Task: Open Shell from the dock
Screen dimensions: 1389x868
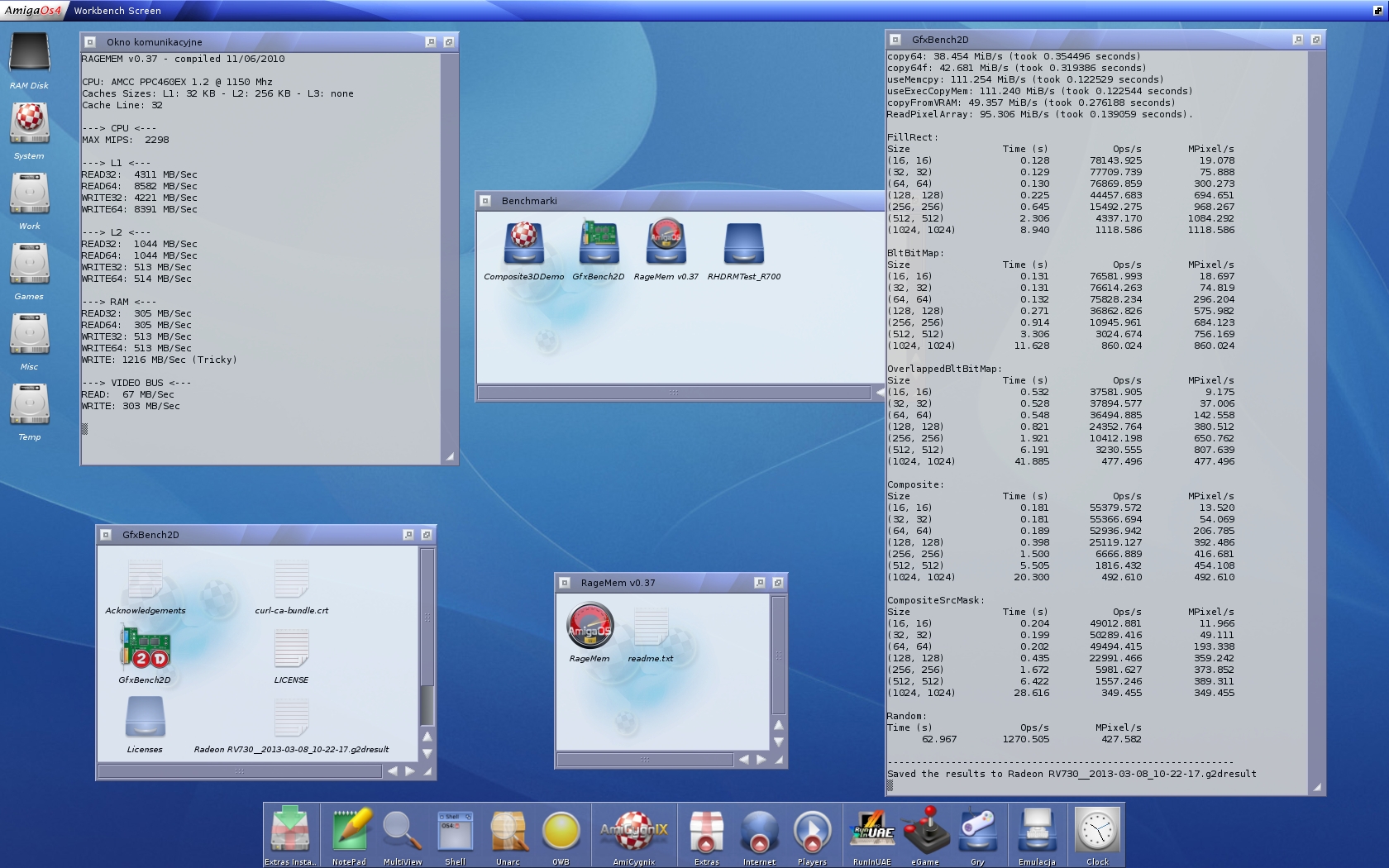Action: tap(455, 830)
